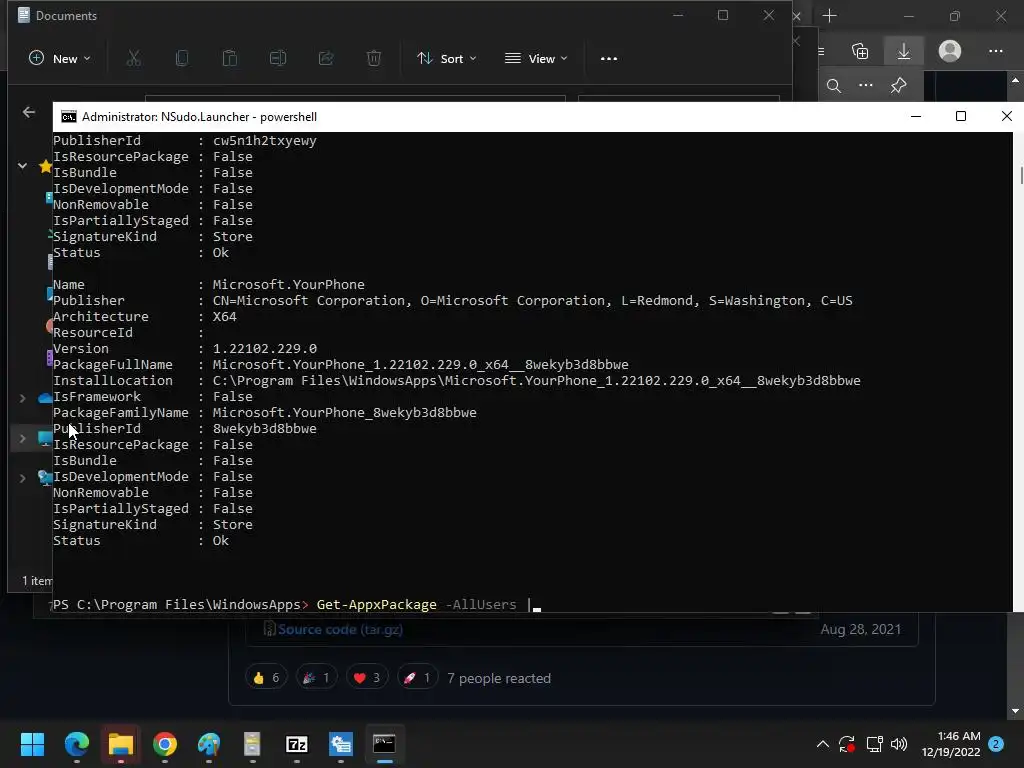Click the browser page scroll up arrow
1024x768 pixels.
tap(1015, 80)
